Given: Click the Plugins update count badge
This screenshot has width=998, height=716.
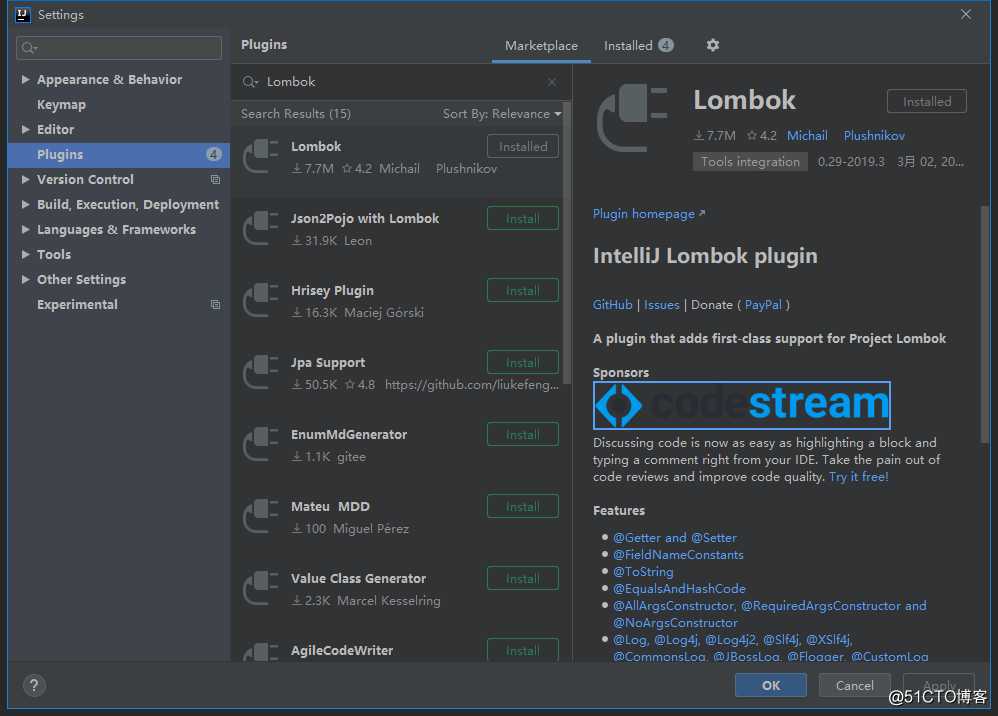Looking at the screenshot, I should click(214, 155).
